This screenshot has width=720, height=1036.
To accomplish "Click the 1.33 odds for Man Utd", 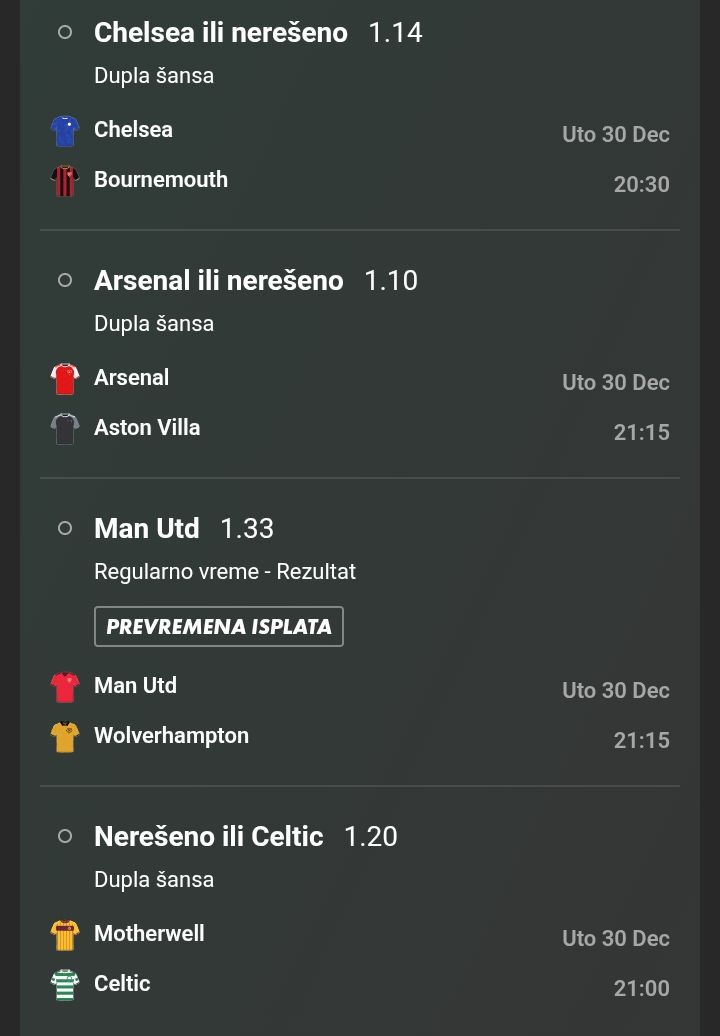I will click(x=247, y=528).
